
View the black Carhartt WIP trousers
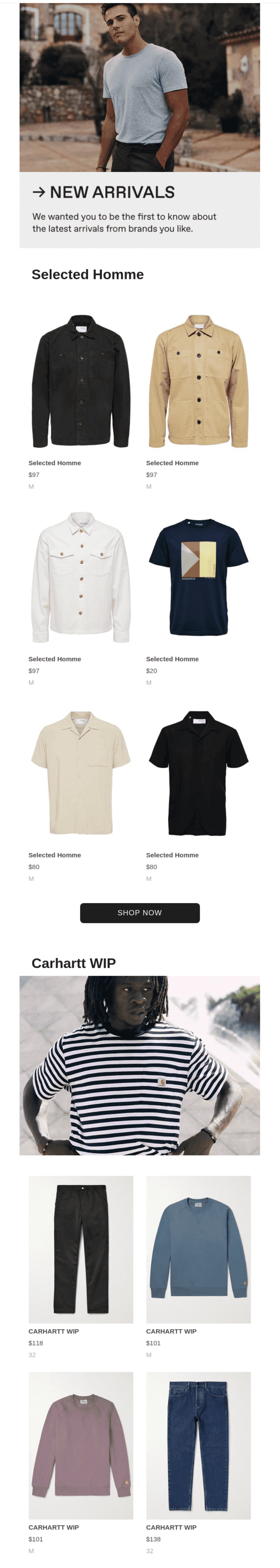tap(81, 1249)
